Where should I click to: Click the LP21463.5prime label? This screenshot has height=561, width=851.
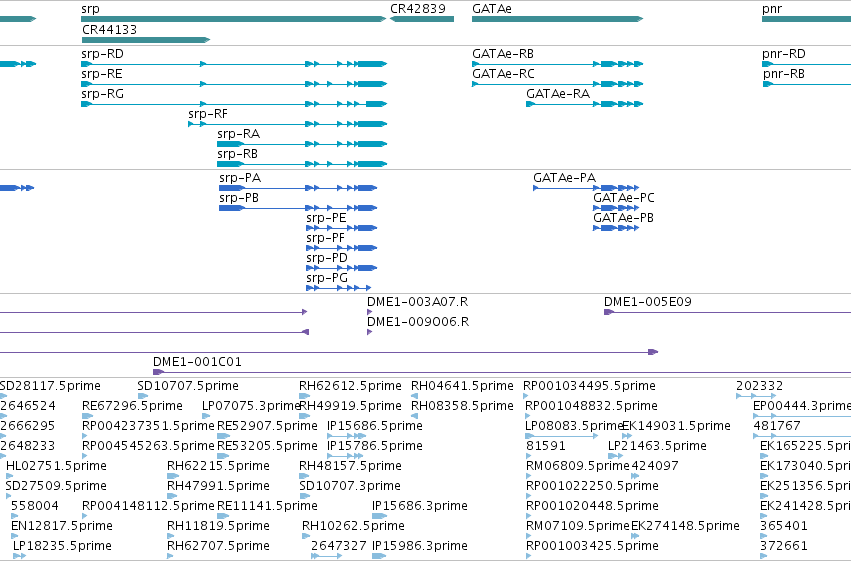tap(657, 446)
